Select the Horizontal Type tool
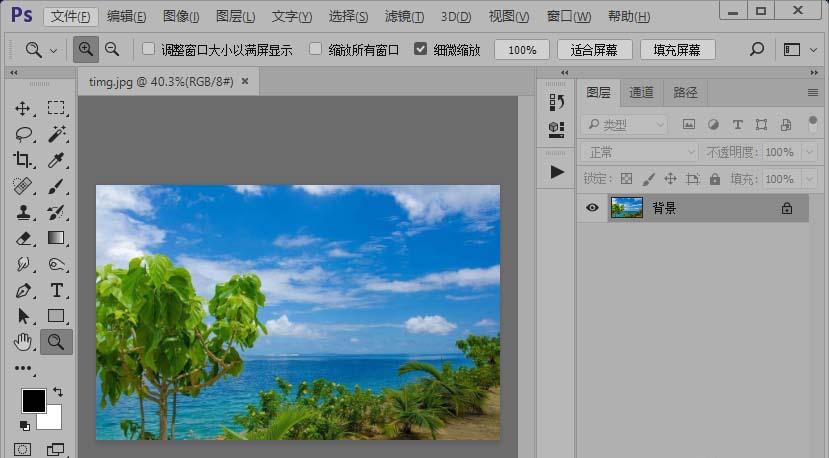Image resolution: width=829 pixels, height=458 pixels. 57,290
